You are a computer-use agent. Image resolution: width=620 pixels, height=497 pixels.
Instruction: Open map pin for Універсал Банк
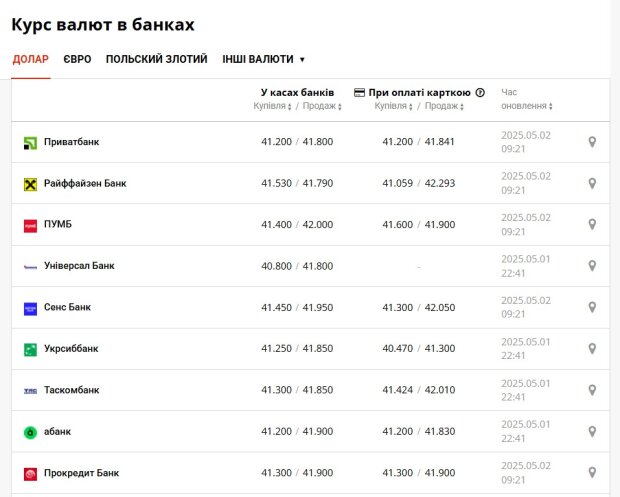(592, 266)
